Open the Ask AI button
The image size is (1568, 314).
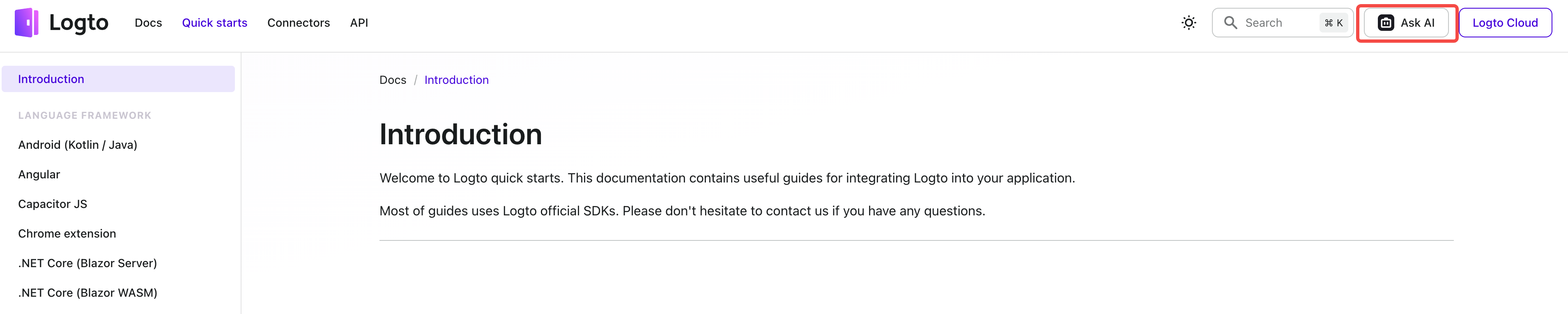1405,23
